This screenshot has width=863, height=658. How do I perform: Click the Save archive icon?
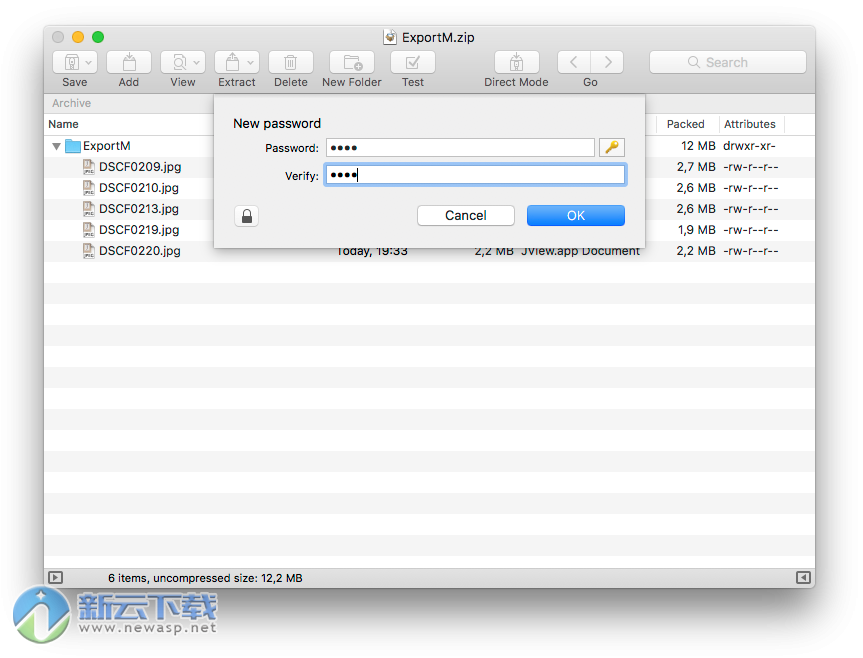pos(70,60)
